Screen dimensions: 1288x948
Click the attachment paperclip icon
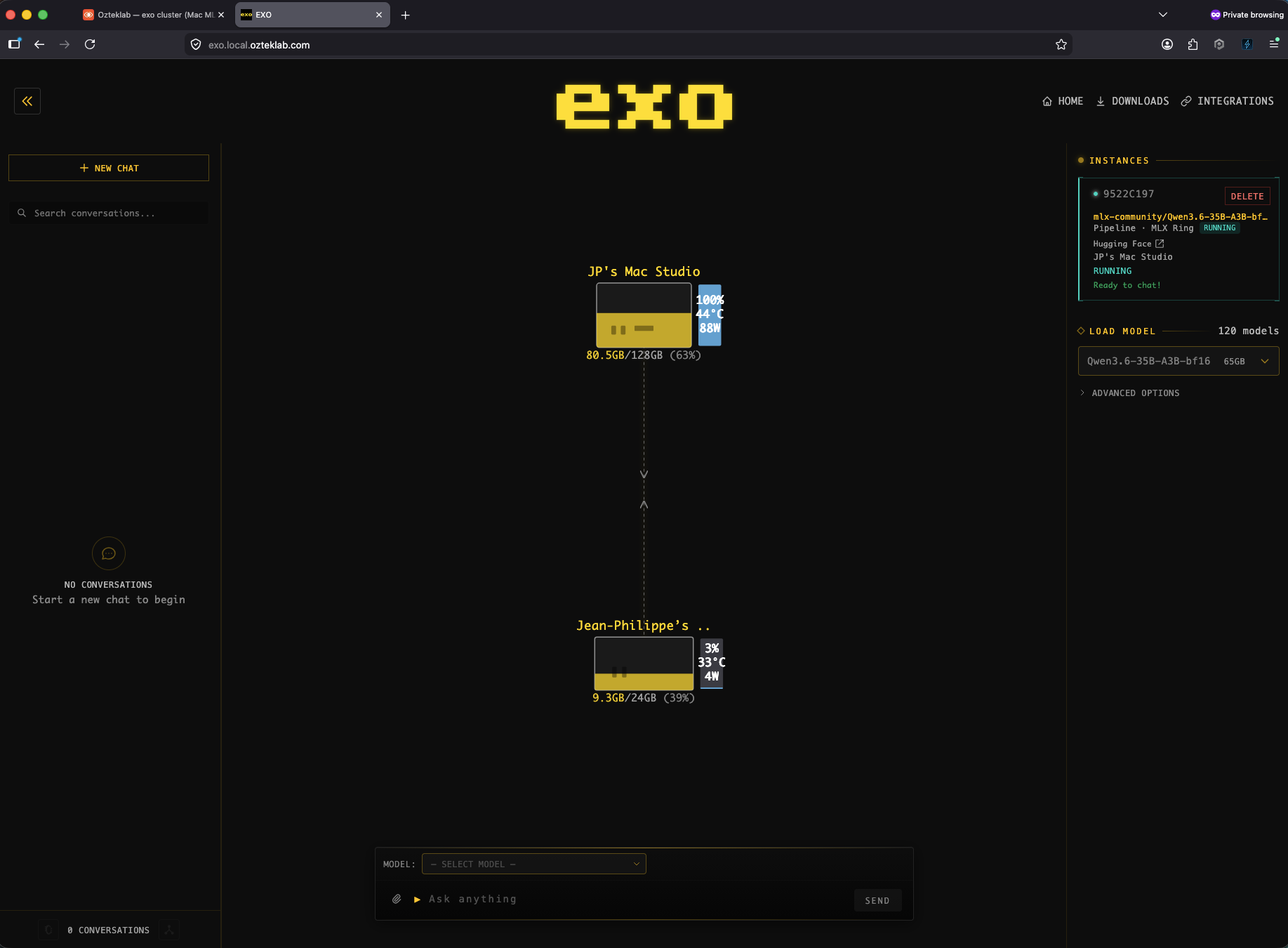pyautogui.click(x=397, y=899)
